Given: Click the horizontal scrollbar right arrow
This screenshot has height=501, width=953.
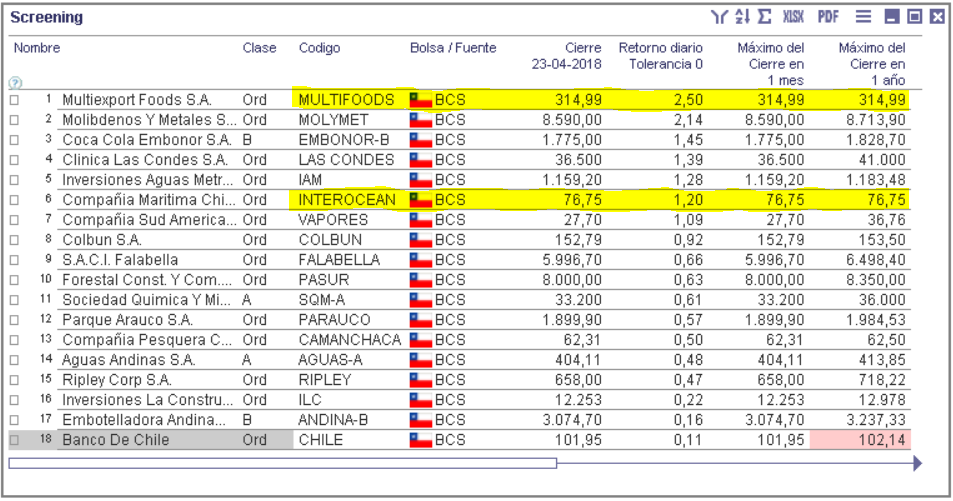Looking at the screenshot, I should point(917,464).
